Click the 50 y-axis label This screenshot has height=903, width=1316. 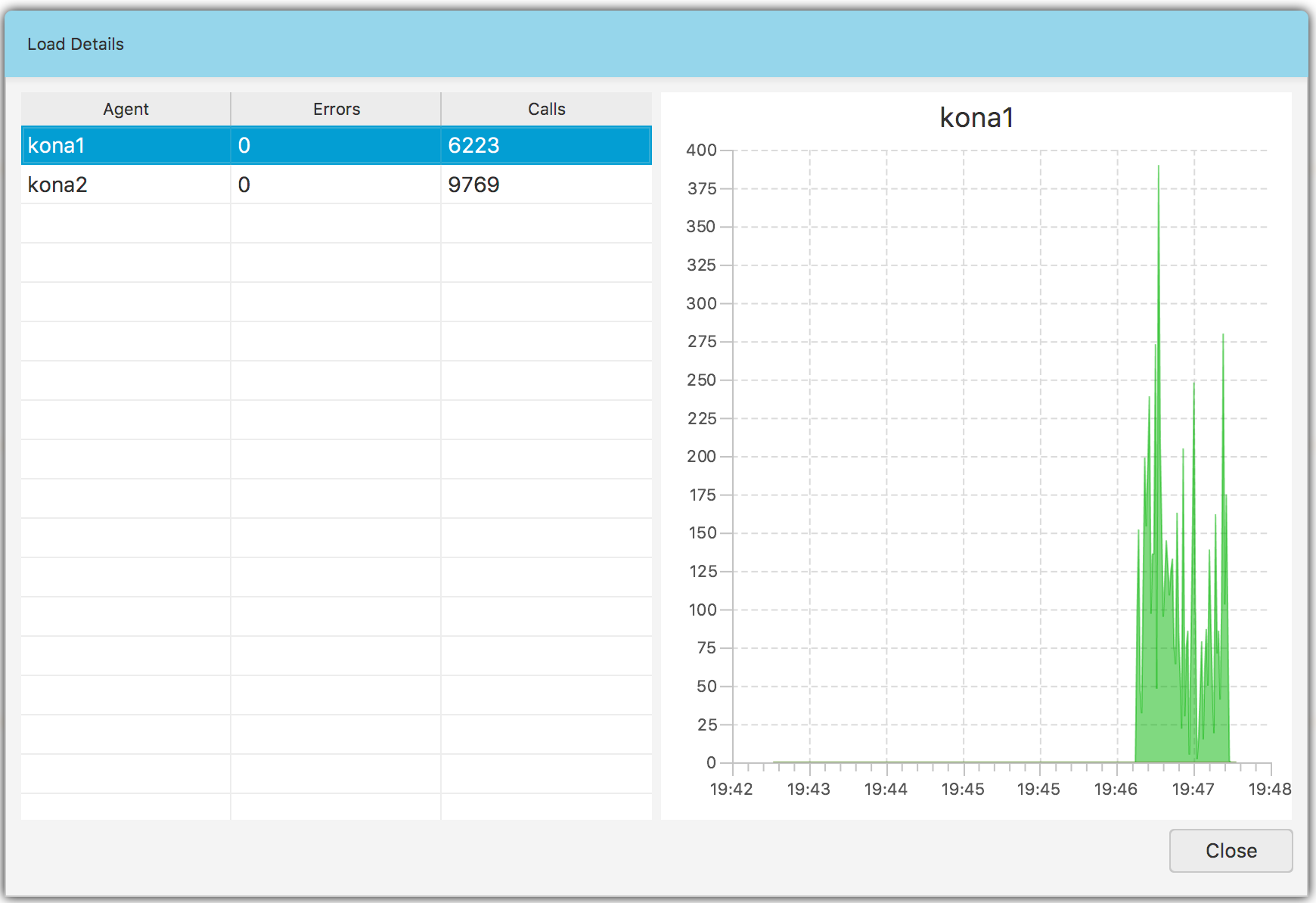[x=706, y=686]
